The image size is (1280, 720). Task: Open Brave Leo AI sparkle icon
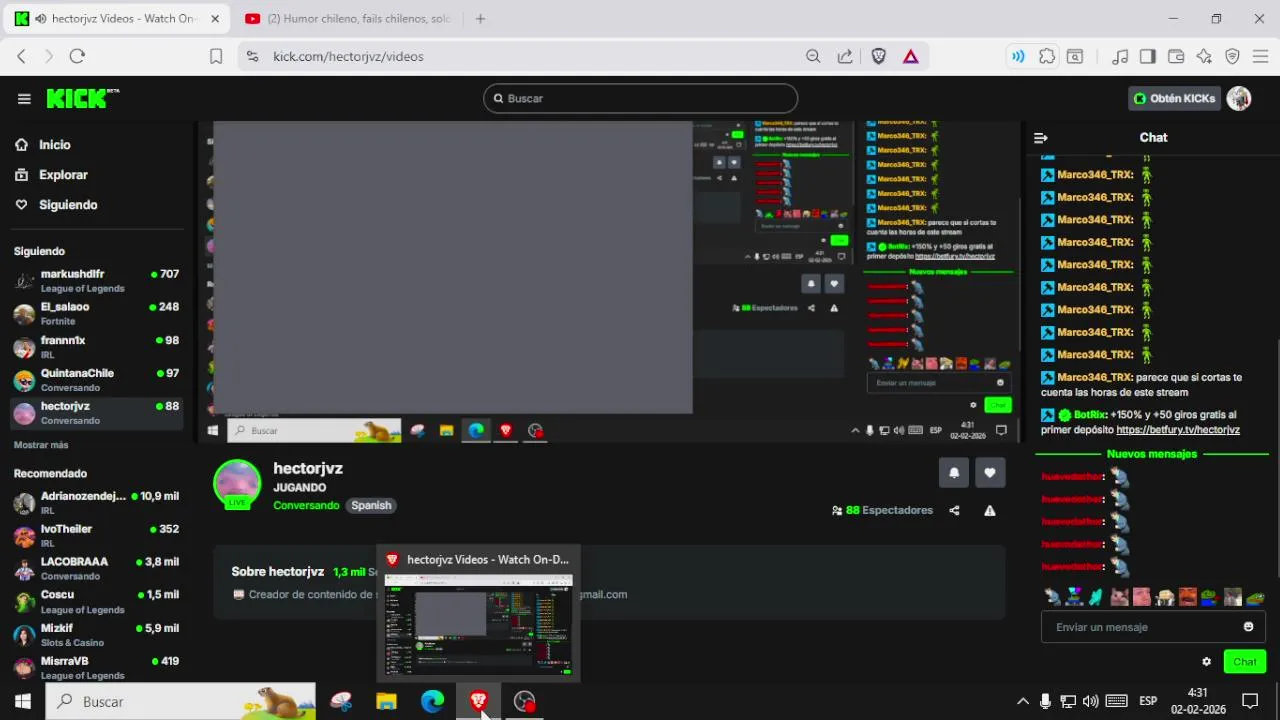(x=1204, y=57)
